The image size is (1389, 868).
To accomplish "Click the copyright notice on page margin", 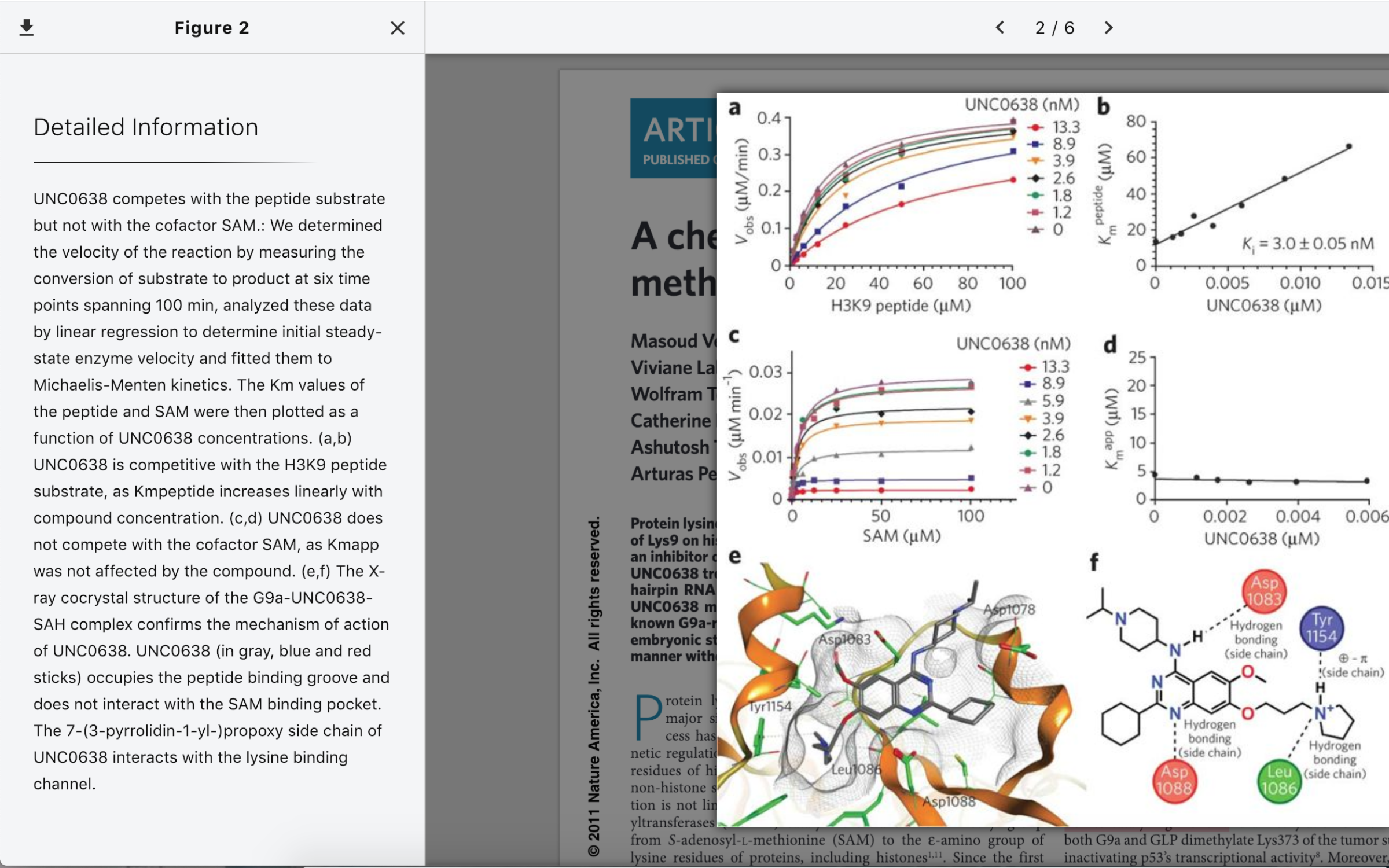I will point(593,686).
